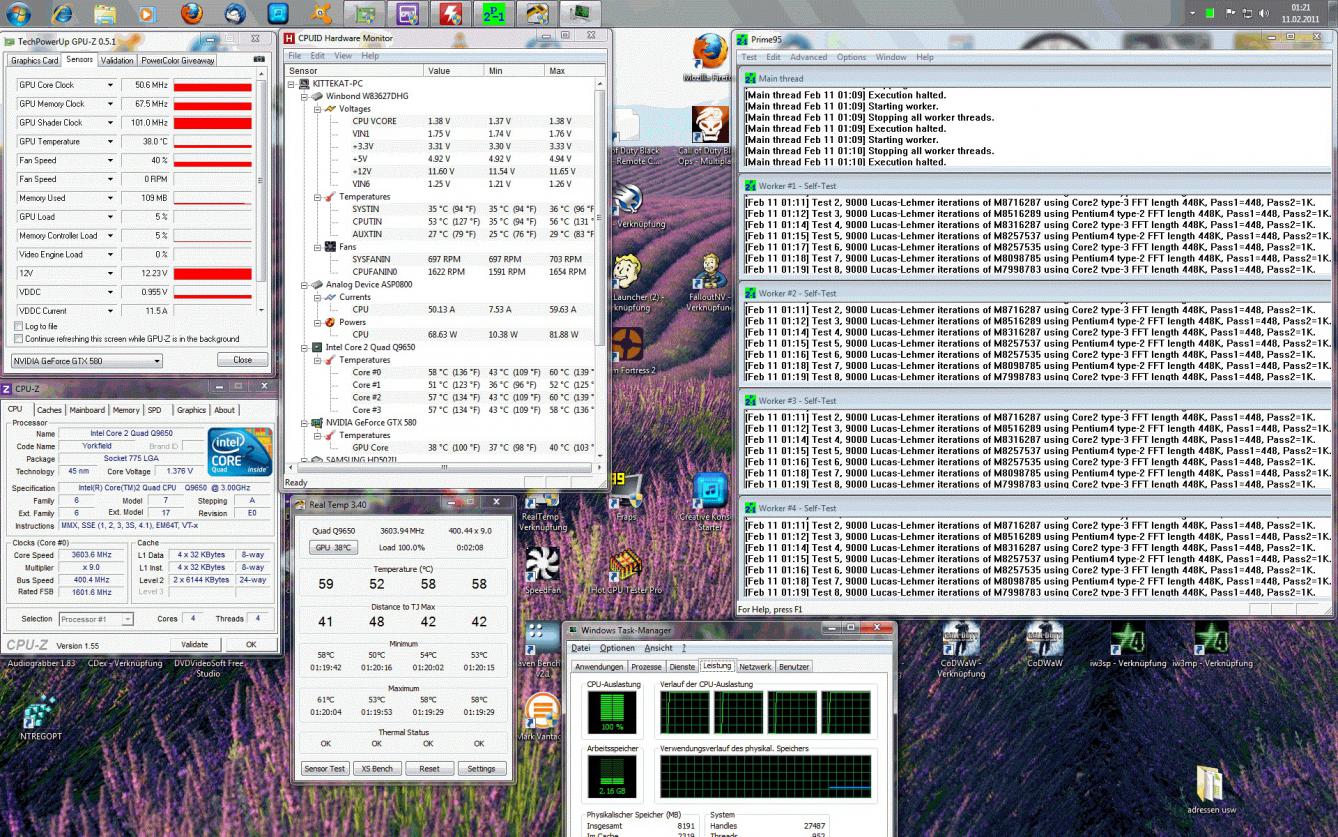Open CPU-Z processor selection dropdown
1338x837 pixels.
[x=96, y=619]
